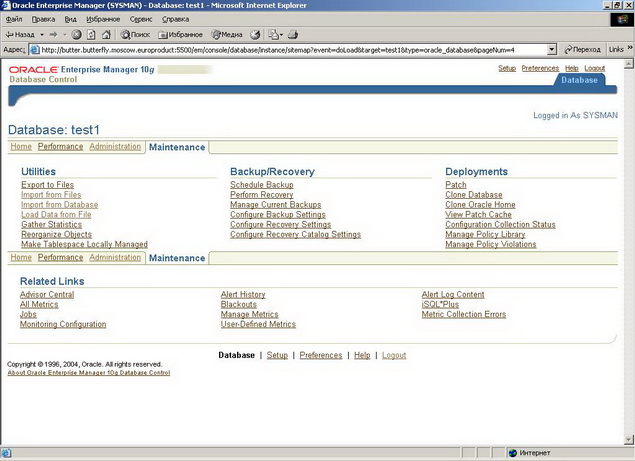Open bottom Administration tab link
The height and width of the screenshot is (461, 635).
point(115,257)
